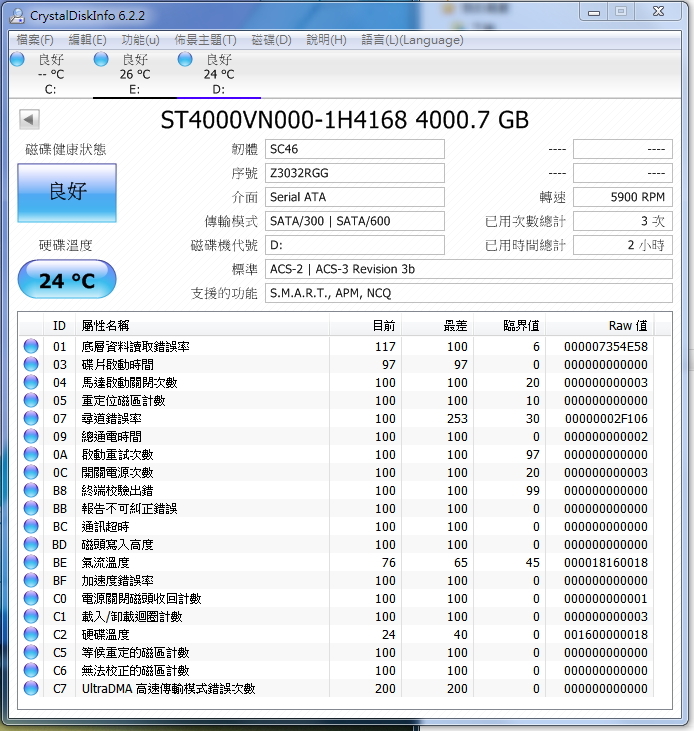Click status orb of attribute B8 row
Screen dimensions: 694x731
coord(31,490)
